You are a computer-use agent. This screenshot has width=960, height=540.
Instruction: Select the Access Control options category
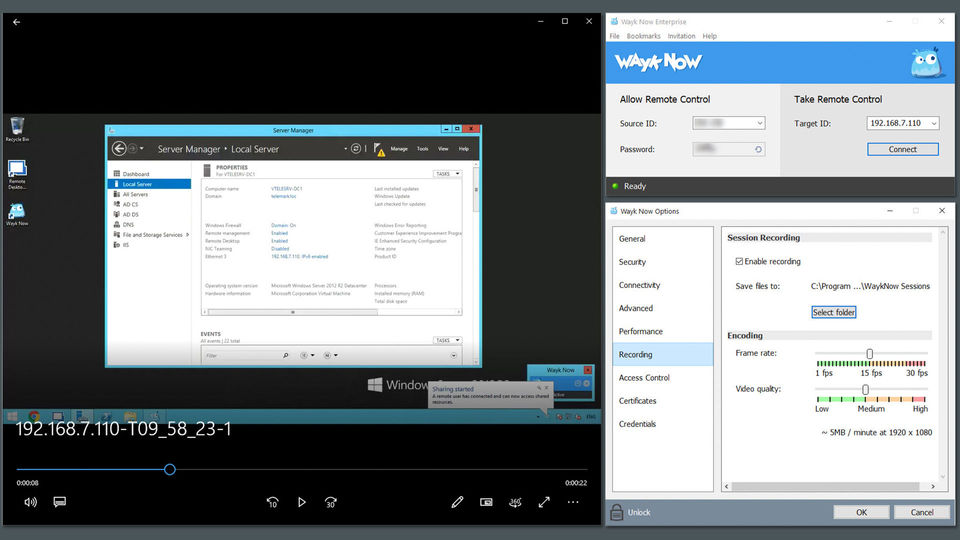[663, 378]
